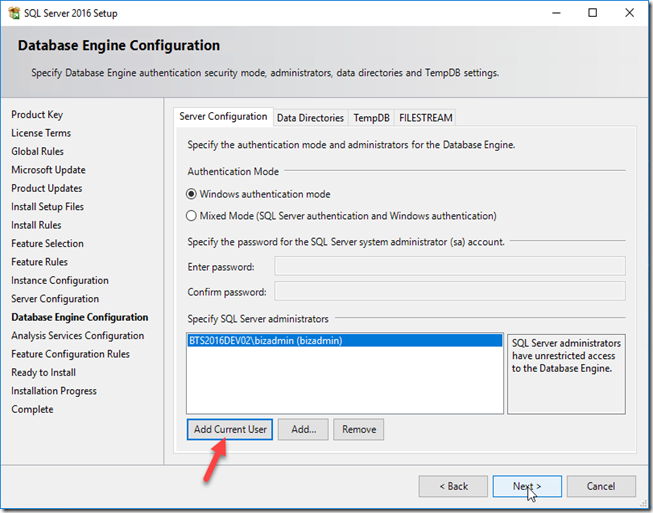Click Install Setup Files step
The image size is (653, 513).
pyautogui.click(x=47, y=207)
